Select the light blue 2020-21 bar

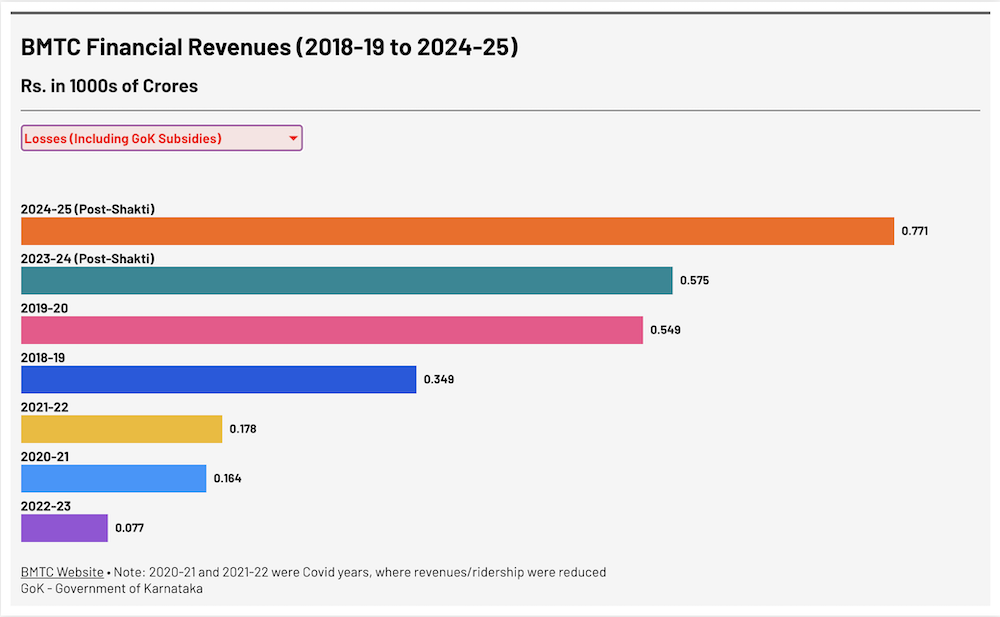113,479
